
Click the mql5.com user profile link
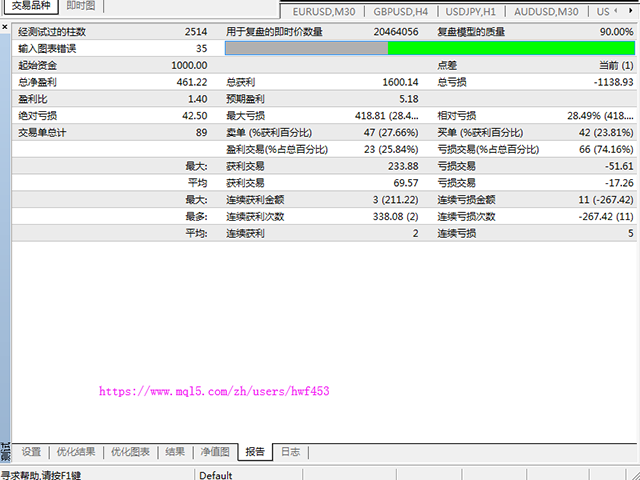[214, 391]
